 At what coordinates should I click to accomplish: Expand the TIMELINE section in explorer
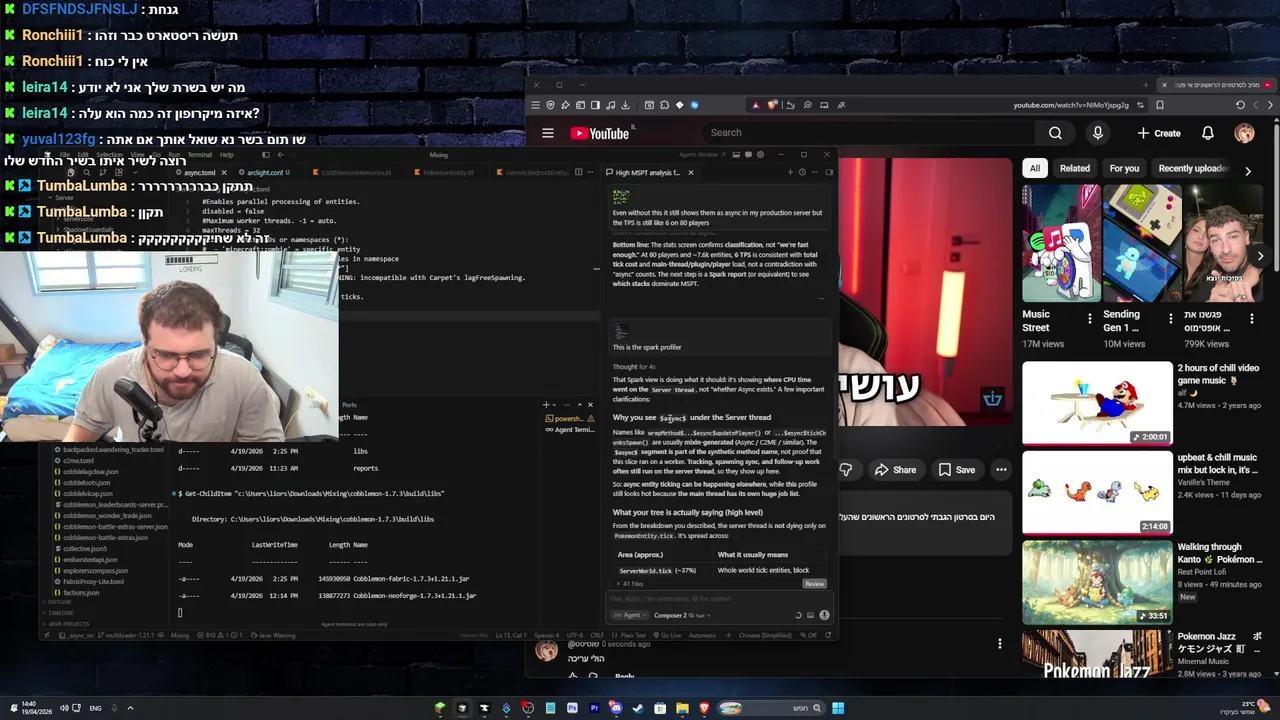pos(60,612)
